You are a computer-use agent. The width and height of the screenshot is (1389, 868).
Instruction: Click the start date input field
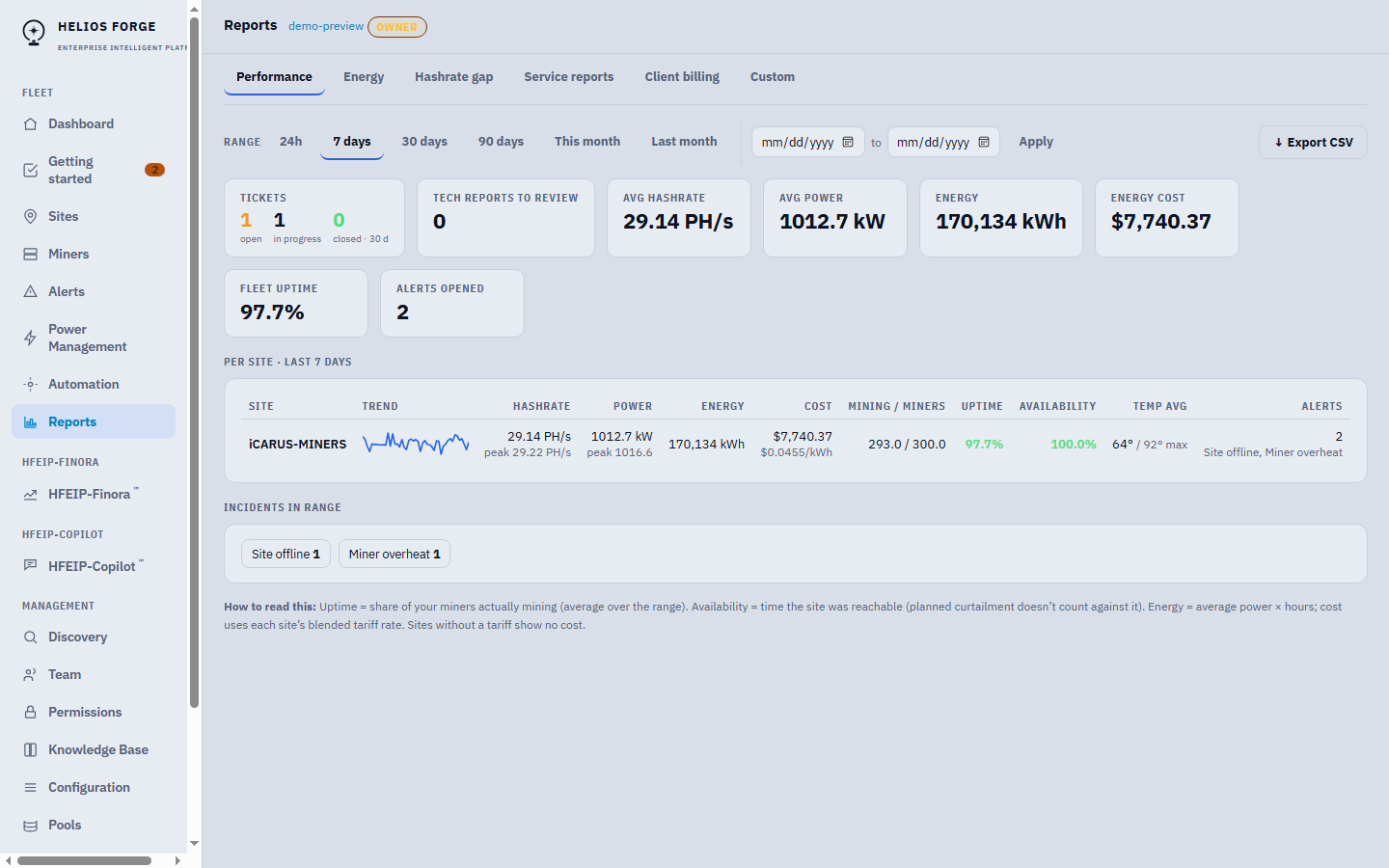click(808, 142)
